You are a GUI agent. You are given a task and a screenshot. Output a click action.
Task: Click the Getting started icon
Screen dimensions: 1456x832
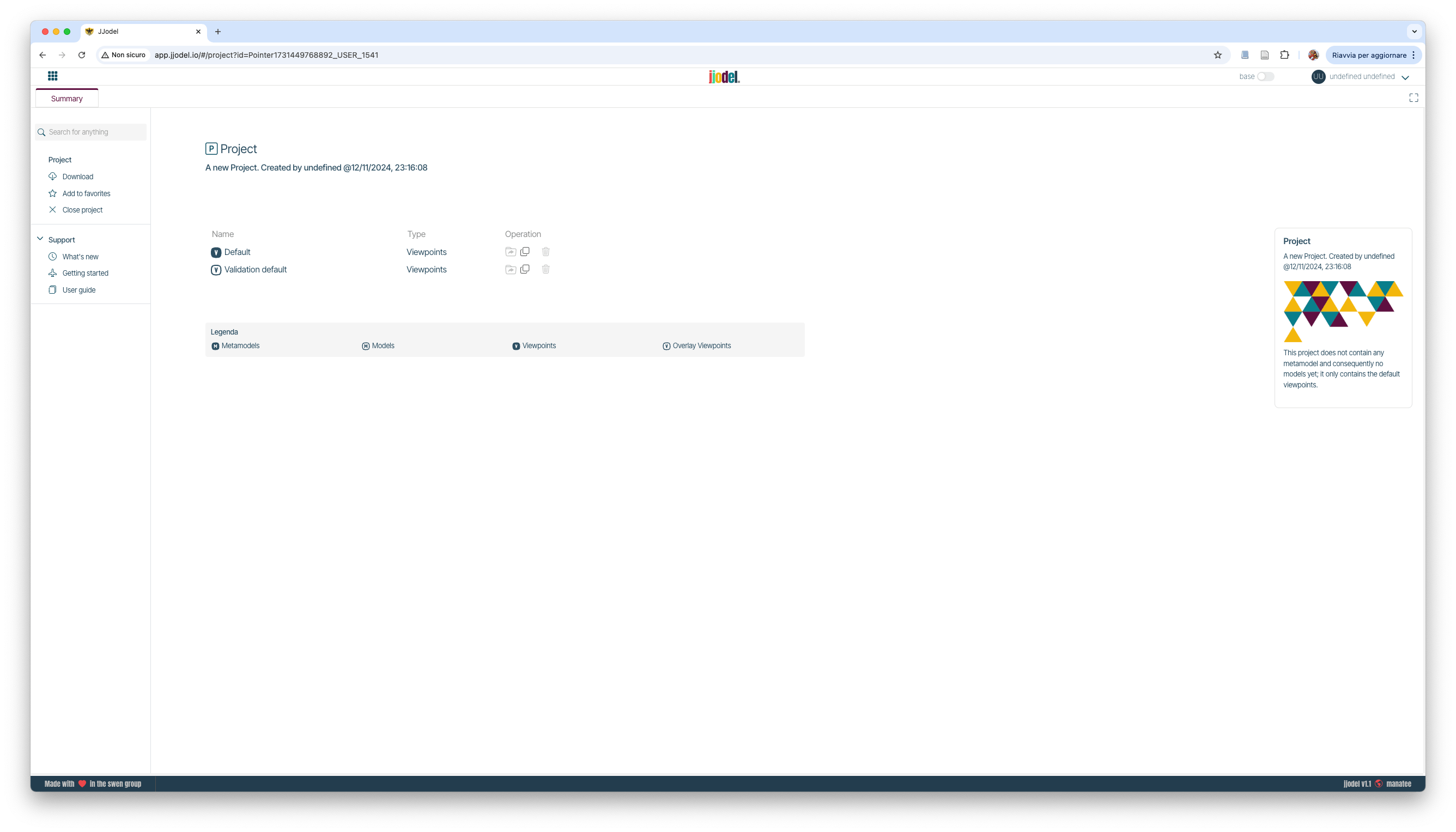point(52,273)
